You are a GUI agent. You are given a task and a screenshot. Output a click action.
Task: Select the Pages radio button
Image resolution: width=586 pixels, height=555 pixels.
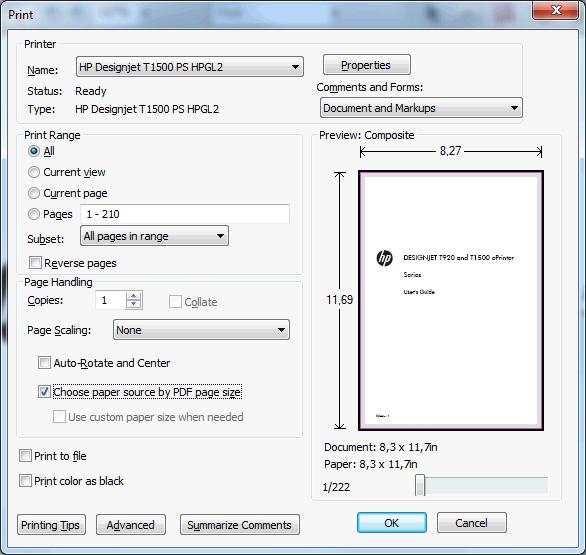point(34,214)
